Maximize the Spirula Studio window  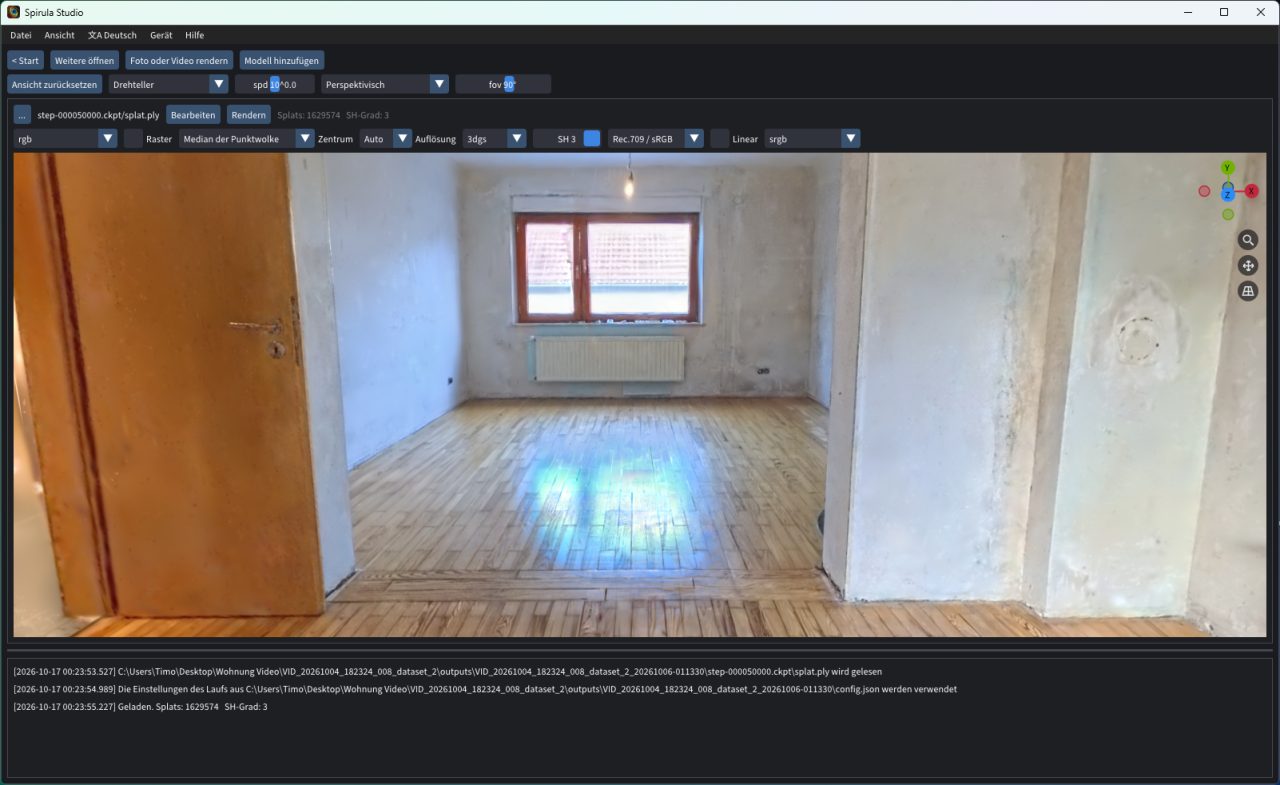coord(1223,12)
